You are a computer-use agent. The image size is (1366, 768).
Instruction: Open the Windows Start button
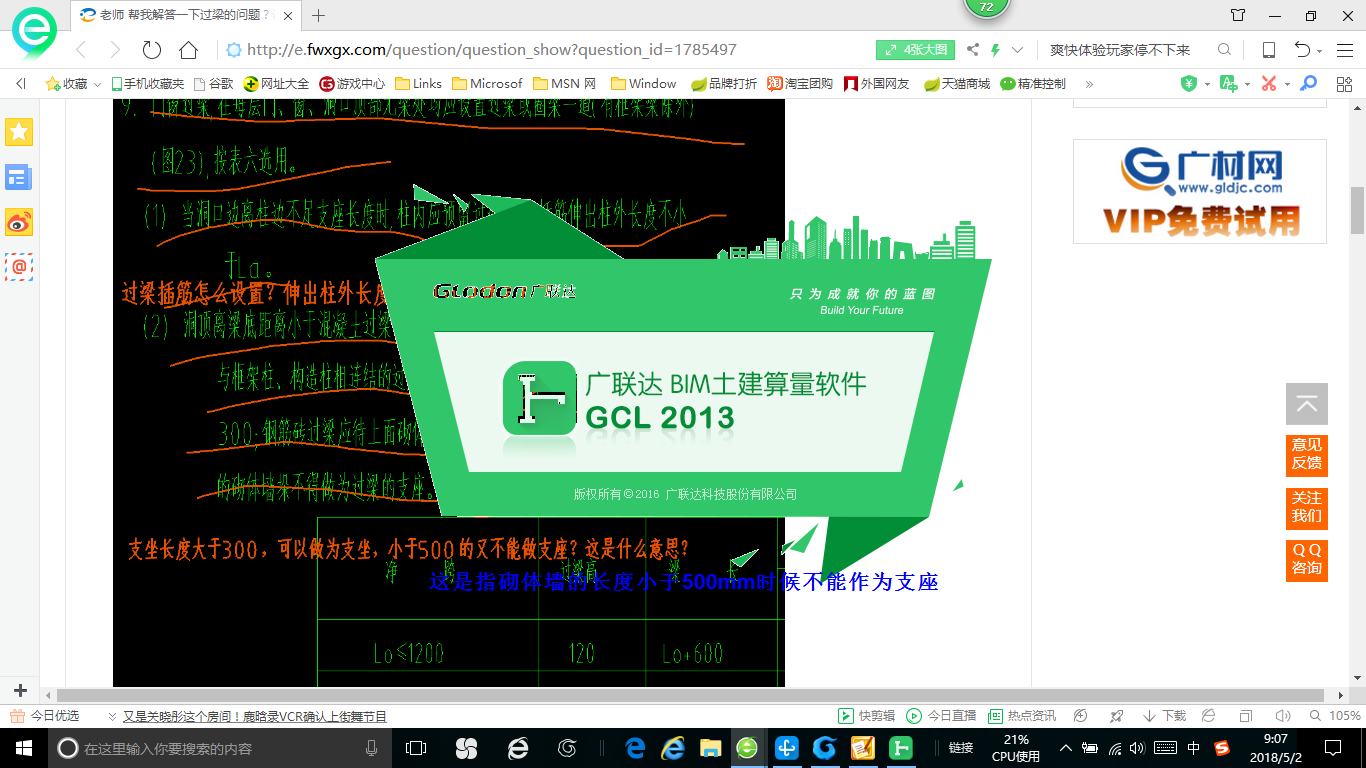click(22, 748)
